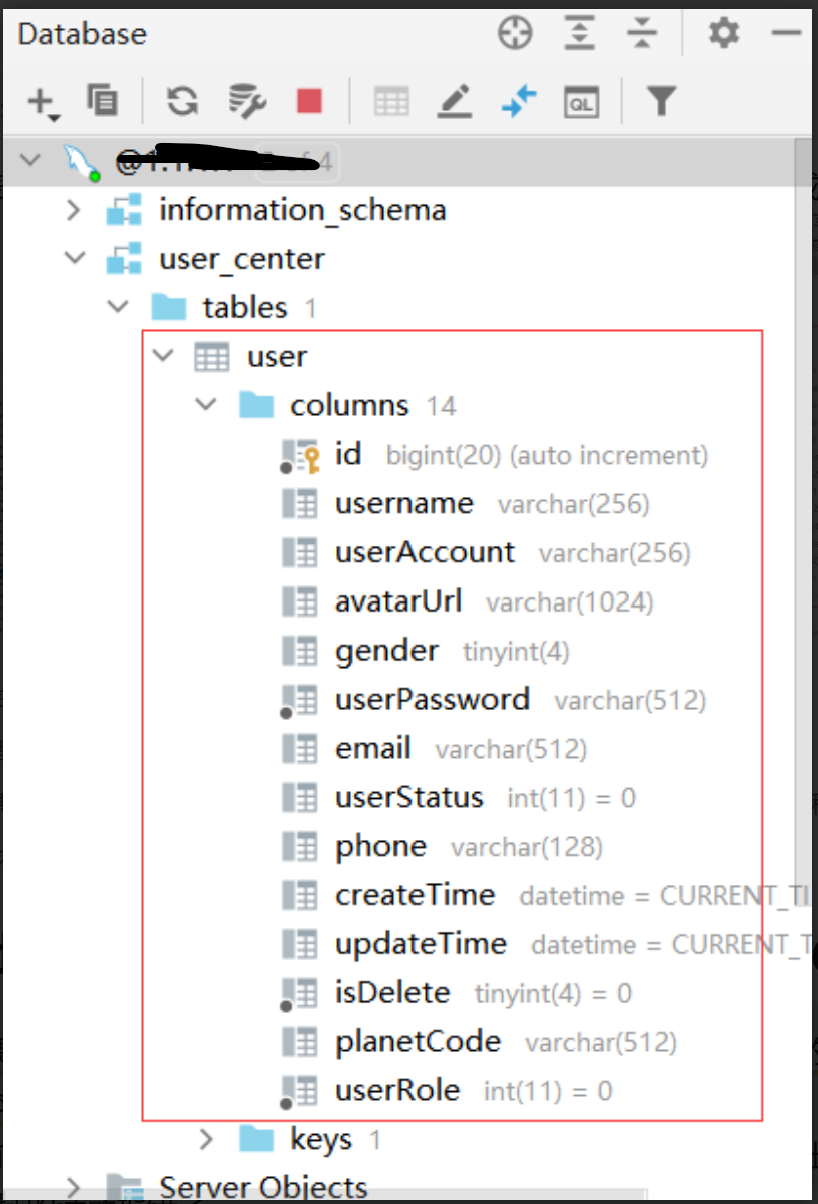Select the userPassword column
Screen dimensions: 818x1204
pyautogui.click(x=432, y=699)
